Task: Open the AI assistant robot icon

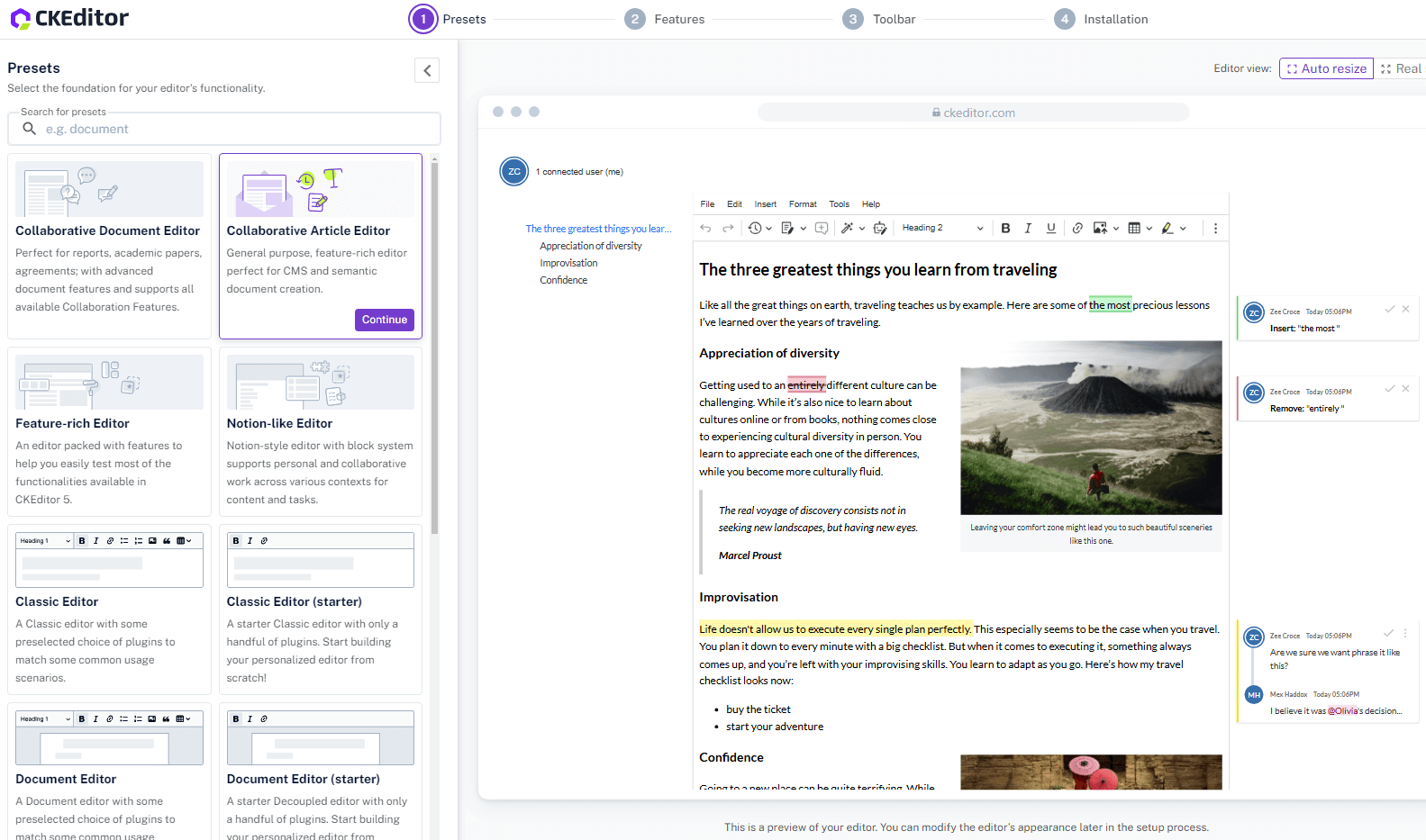Action: [880, 229]
